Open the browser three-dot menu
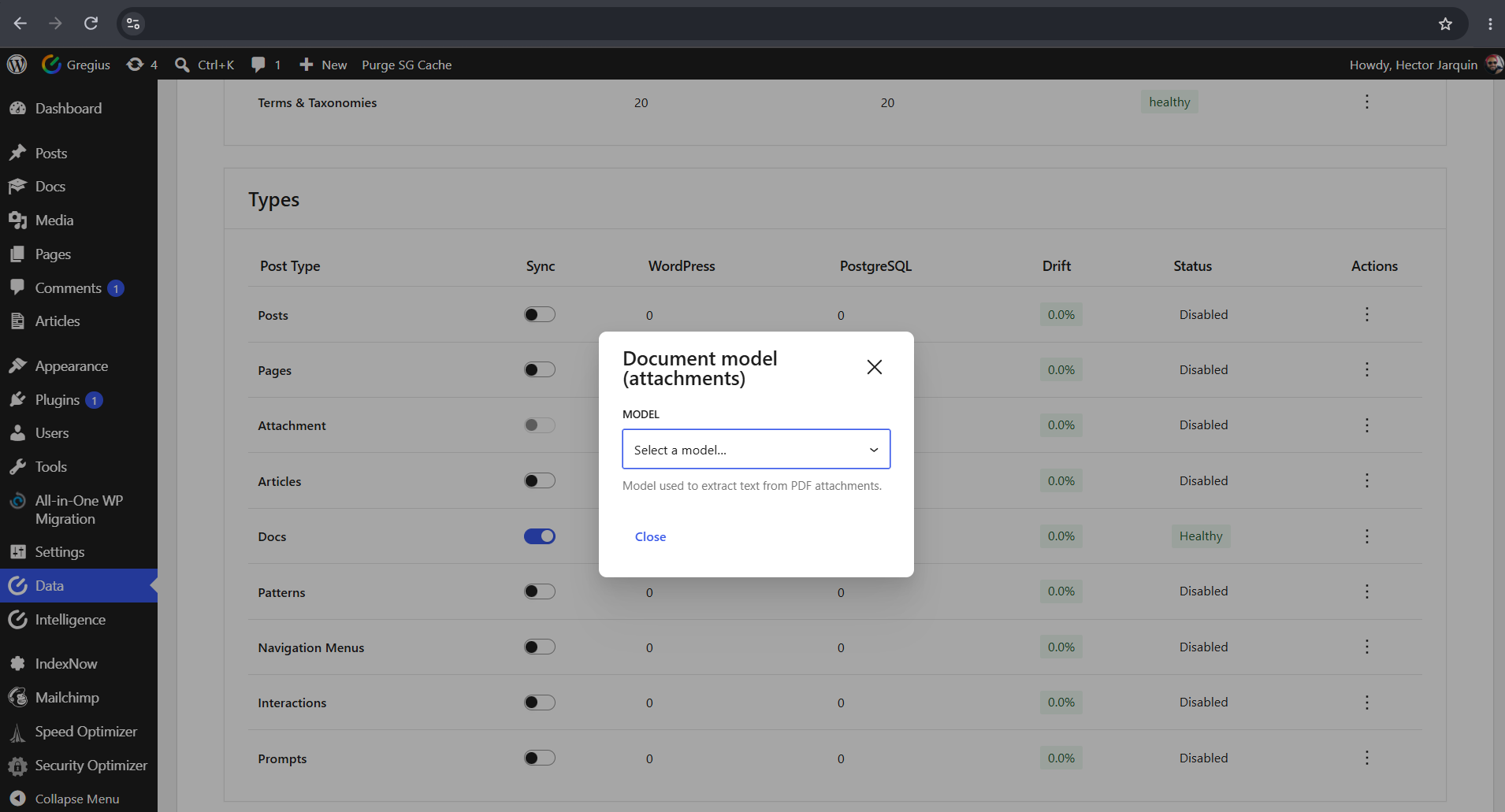Viewport: 1505px width, 812px height. click(1490, 24)
